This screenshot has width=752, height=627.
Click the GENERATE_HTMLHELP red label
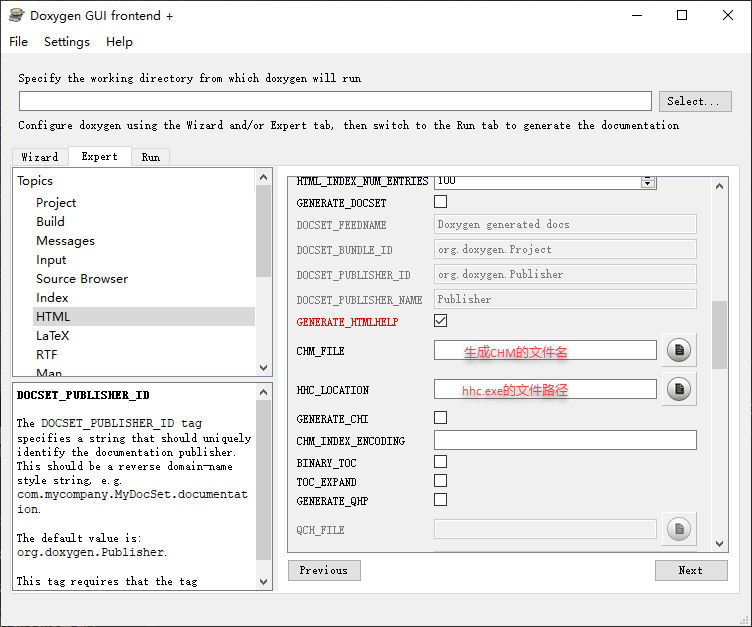pyautogui.click(x=347, y=322)
